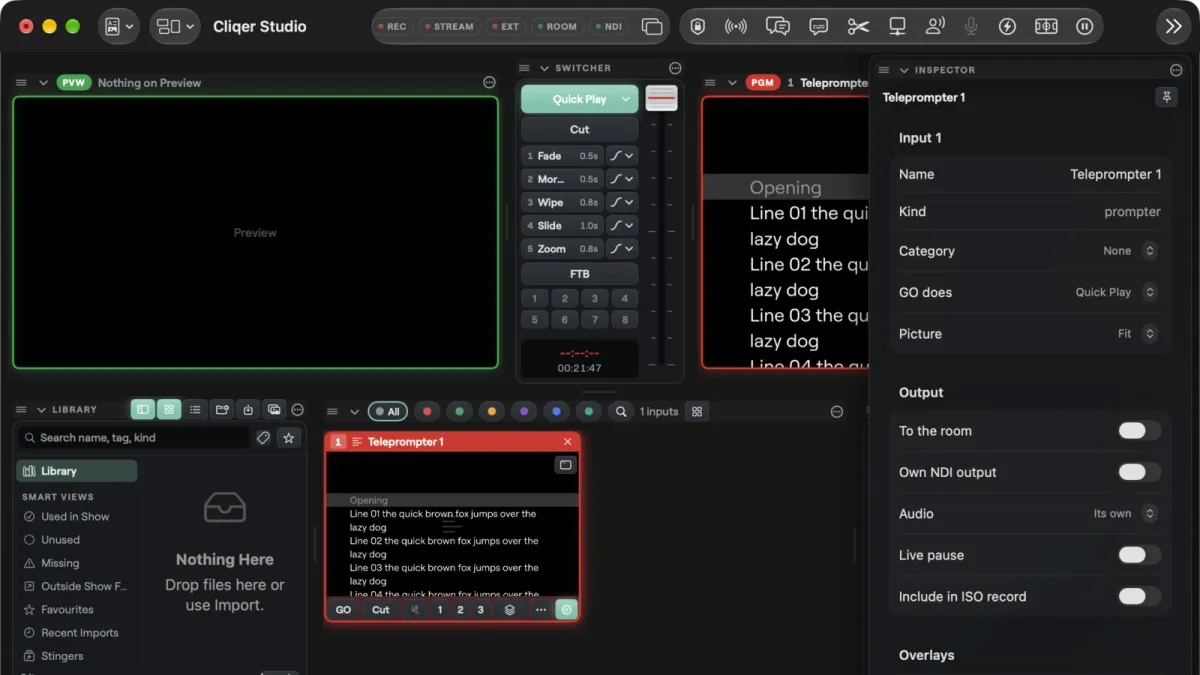Click the red input color filter dot
This screenshot has width=1200, height=675.
tap(427, 411)
